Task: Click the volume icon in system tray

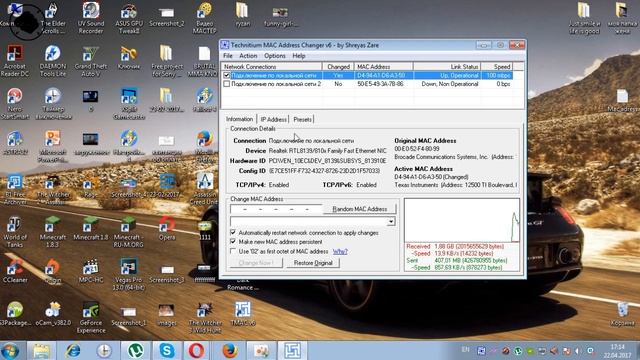Action: (578, 351)
